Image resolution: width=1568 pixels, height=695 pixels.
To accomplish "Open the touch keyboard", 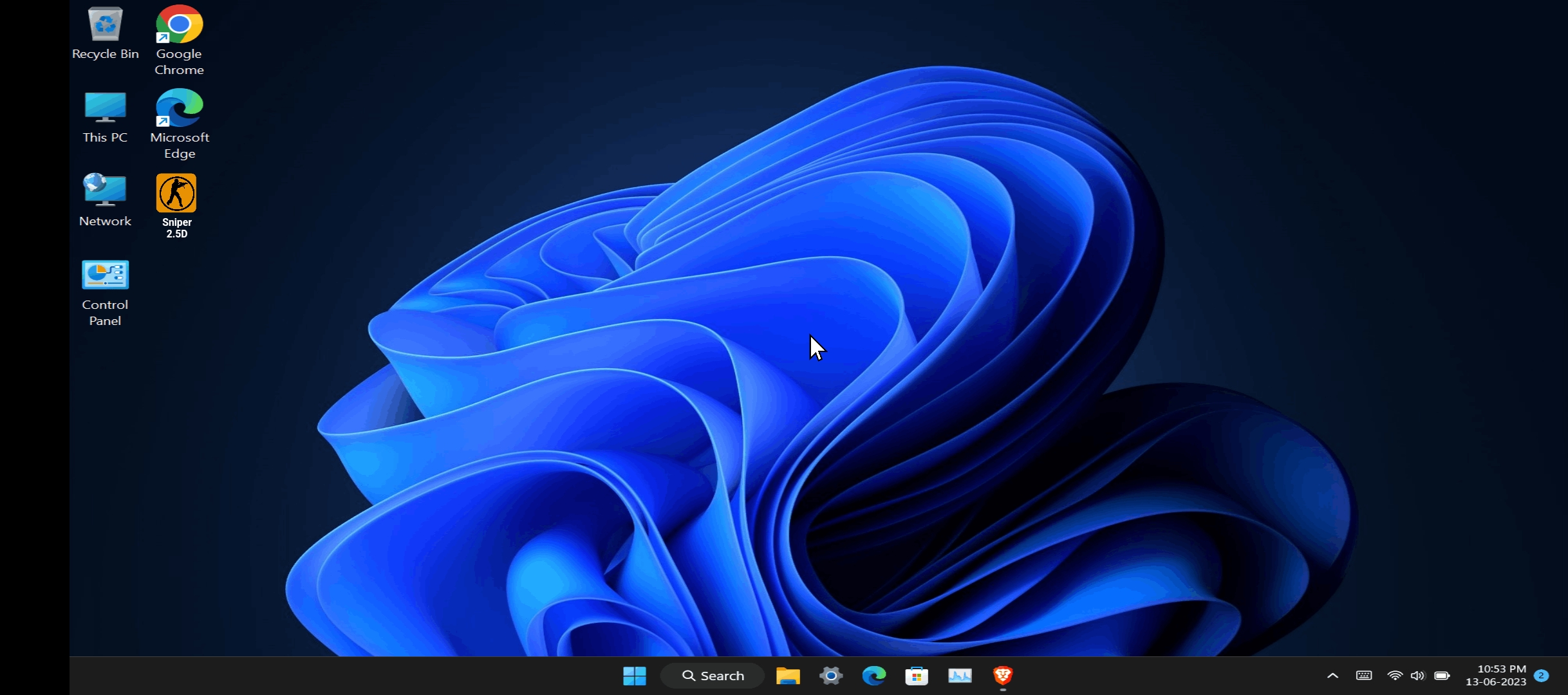I will [x=1363, y=676].
